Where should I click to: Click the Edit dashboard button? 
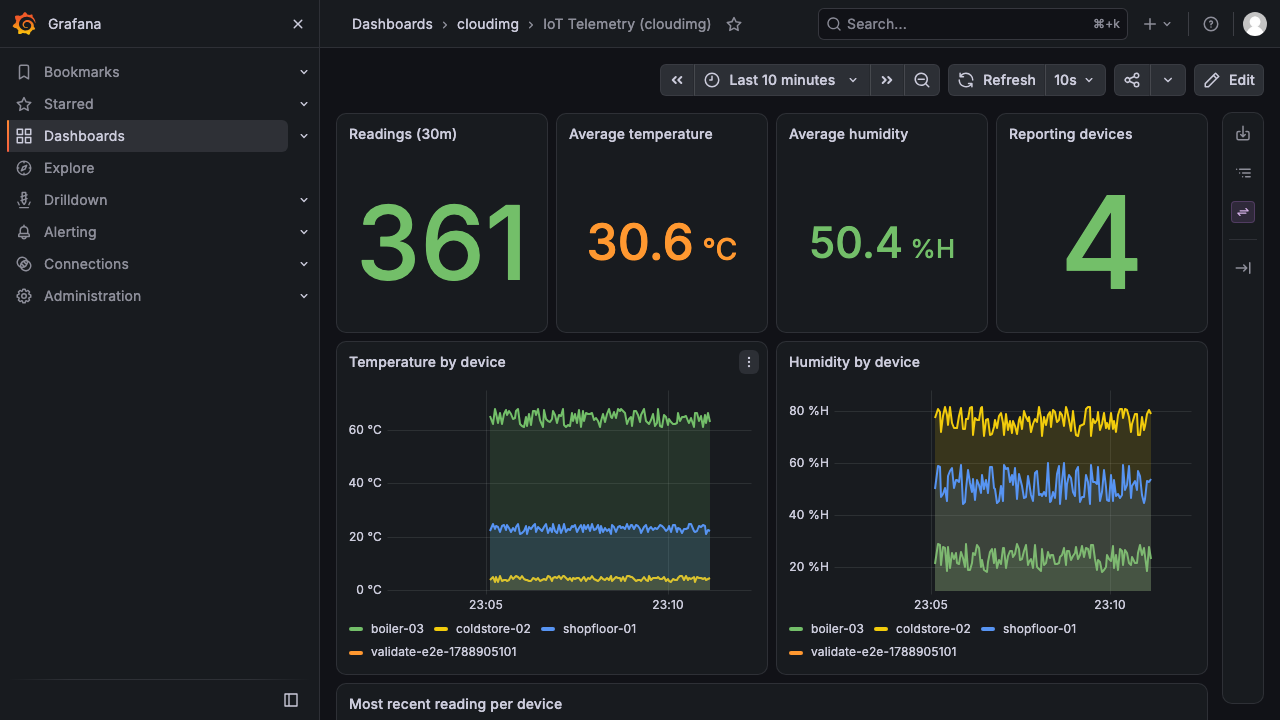pyautogui.click(x=1229, y=80)
